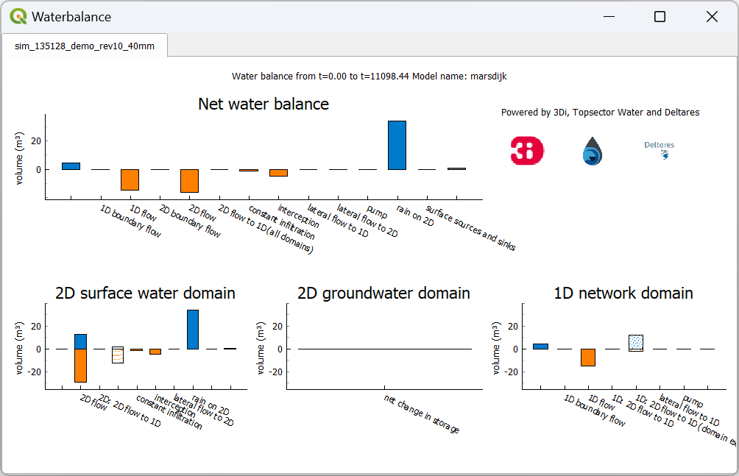
Task: Click the Deltares logo
Action: tap(659, 149)
